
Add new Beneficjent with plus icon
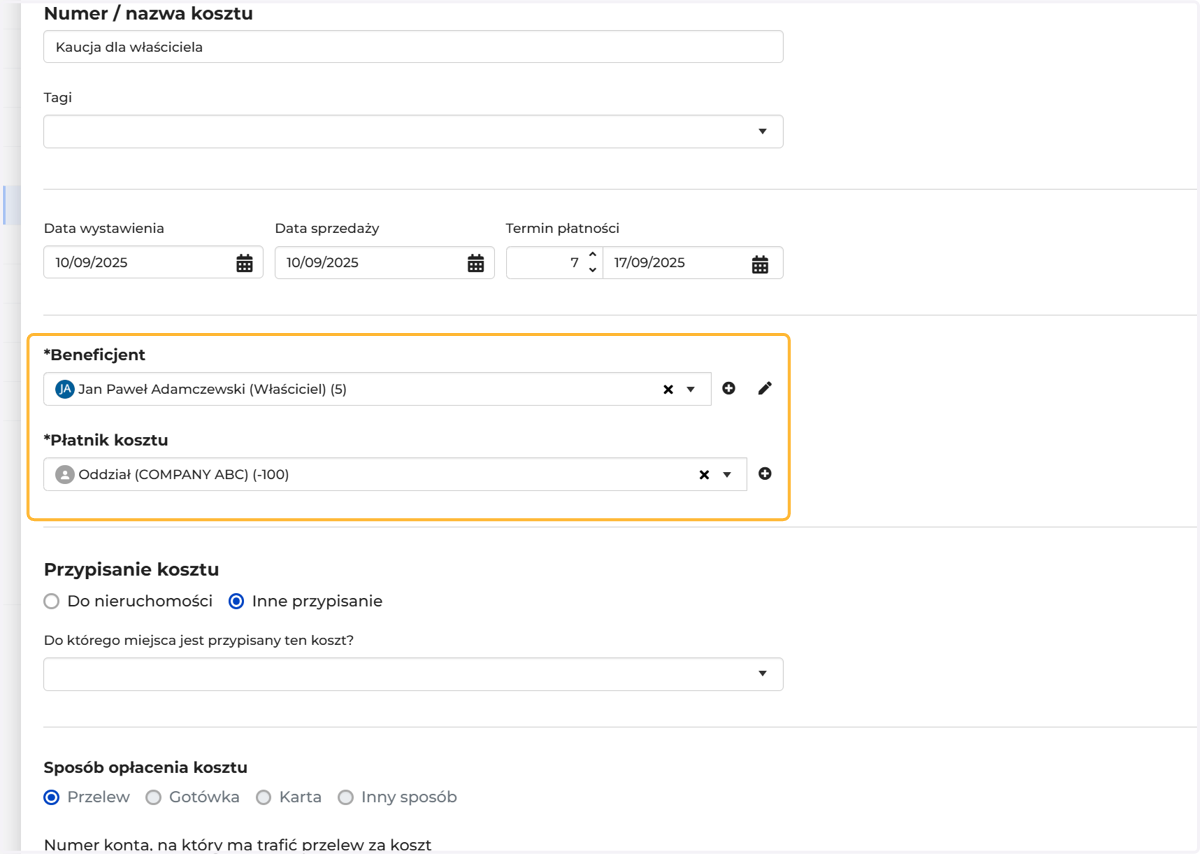pyautogui.click(x=729, y=388)
